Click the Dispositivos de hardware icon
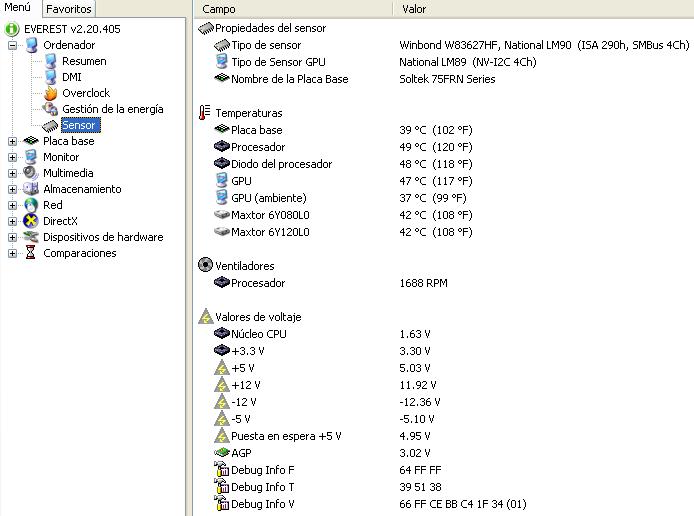Image resolution: width=694 pixels, height=516 pixels. click(x=31, y=237)
